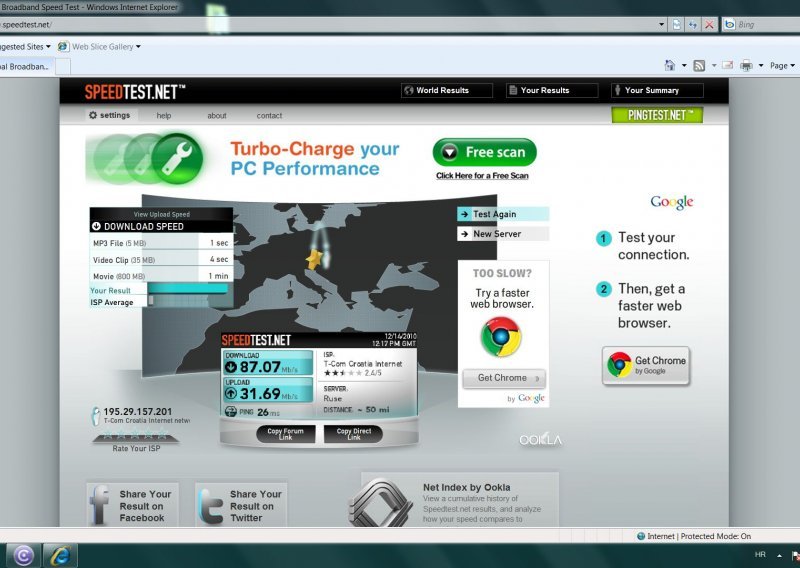Share Your Result on Facebook
The width and height of the screenshot is (800, 568).
[133, 505]
